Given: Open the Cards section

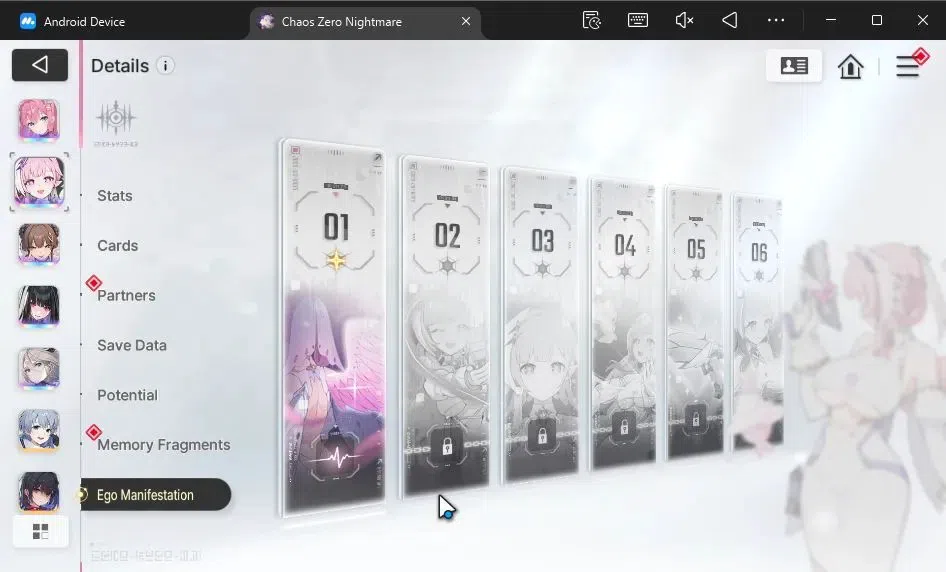Looking at the screenshot, I should 118,246.
